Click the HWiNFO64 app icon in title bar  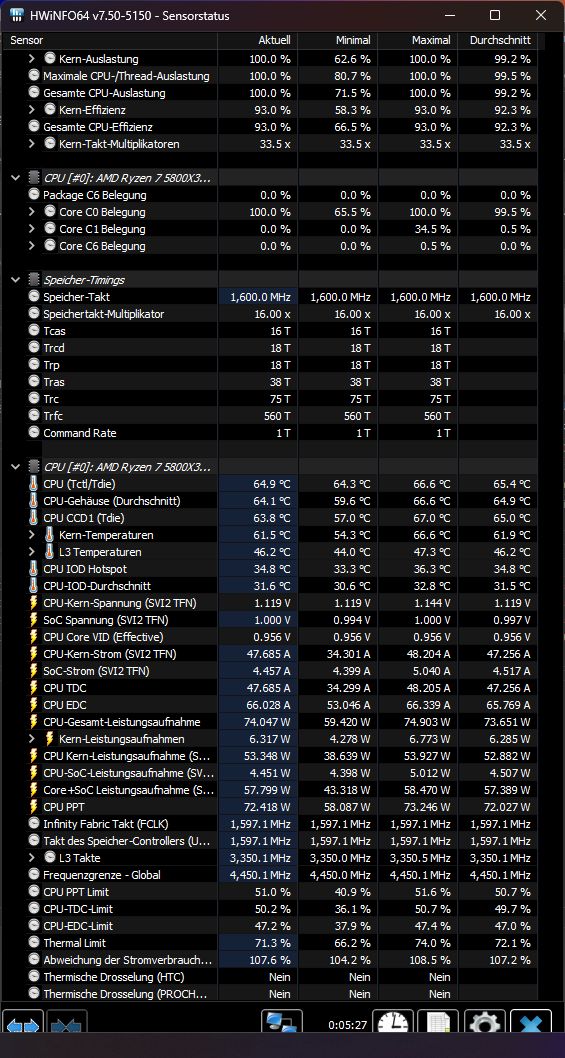click(16, 15)
